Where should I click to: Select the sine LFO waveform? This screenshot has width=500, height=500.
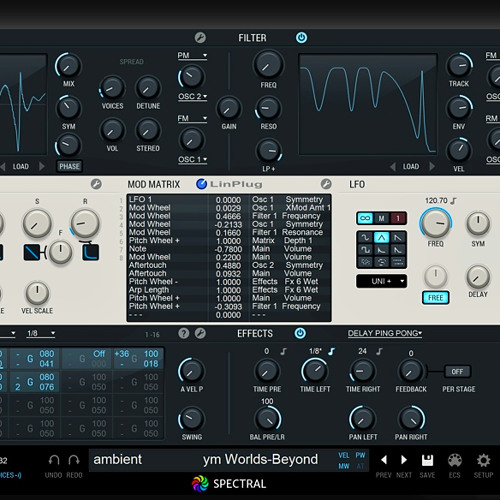[x=365, y=238]
